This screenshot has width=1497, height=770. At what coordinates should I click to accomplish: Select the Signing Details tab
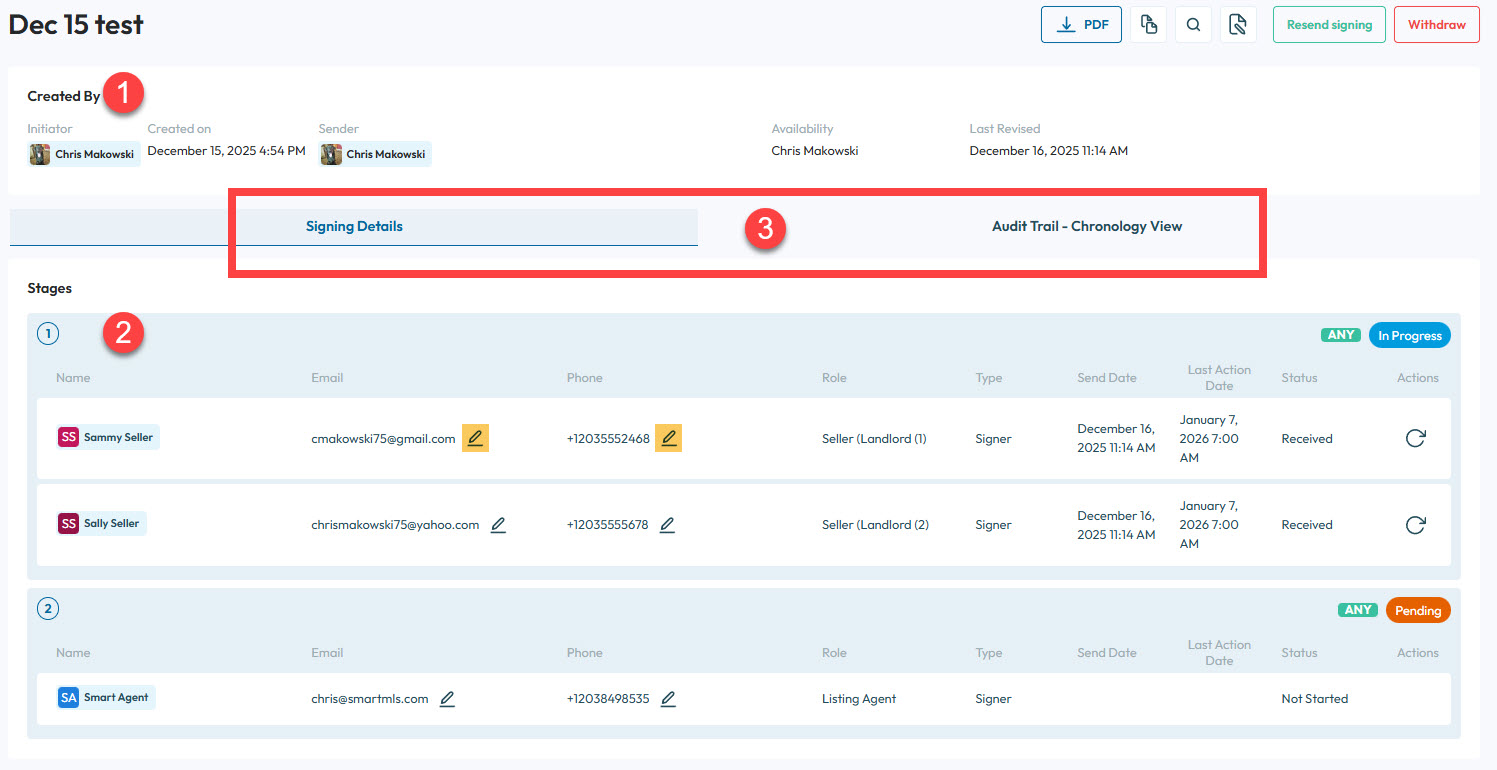354,227
